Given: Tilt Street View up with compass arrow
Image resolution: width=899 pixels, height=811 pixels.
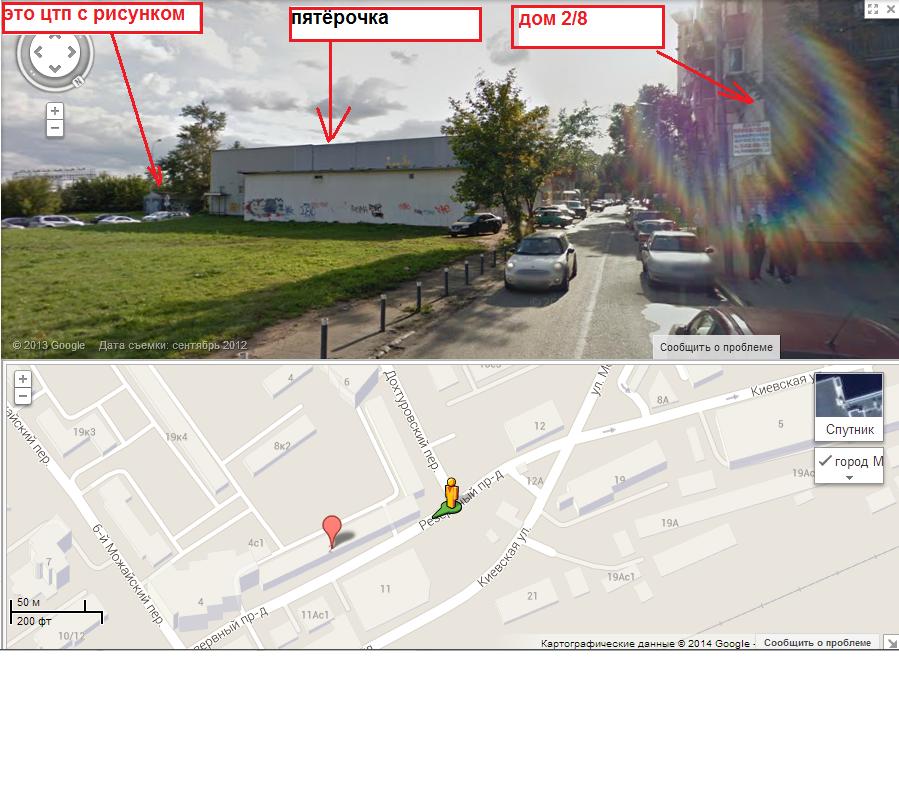Looking at the screenshot, I should click(x=55, y=37).
